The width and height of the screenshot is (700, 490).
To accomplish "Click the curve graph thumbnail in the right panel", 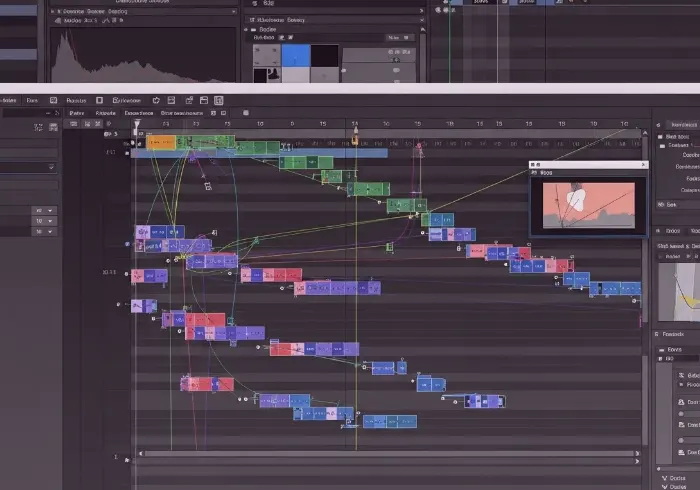I will point(679,292).
